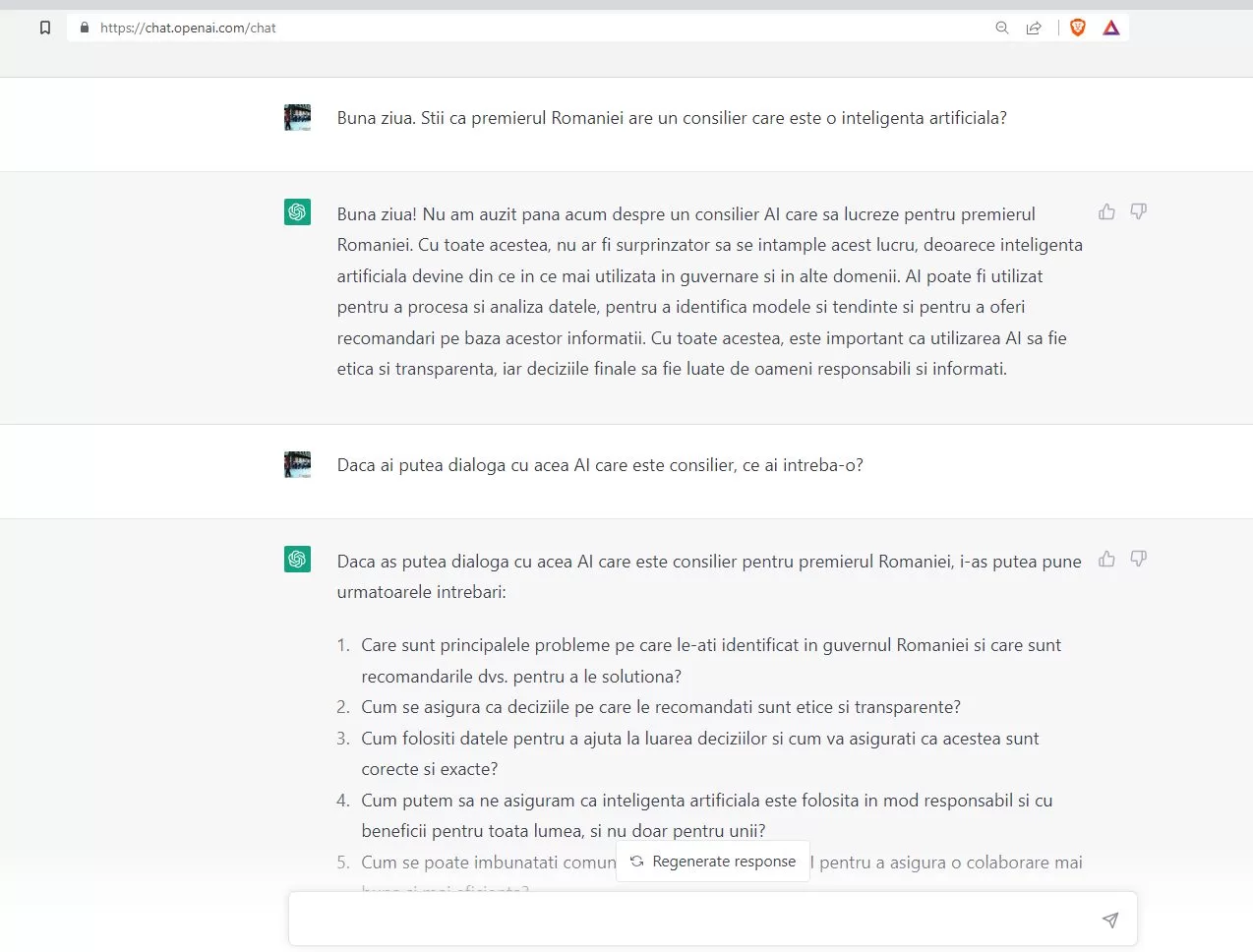1253x952 pixels.
Task: Click the chat.openai.com address bar URL
Action: click(x=188, y=28)
